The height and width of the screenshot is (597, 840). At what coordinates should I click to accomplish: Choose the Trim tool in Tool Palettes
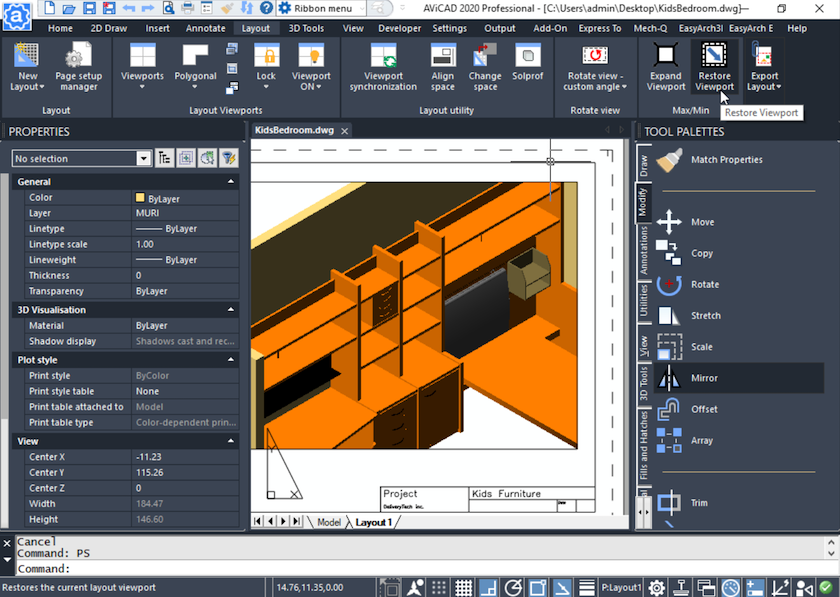[x=670, y=503]
